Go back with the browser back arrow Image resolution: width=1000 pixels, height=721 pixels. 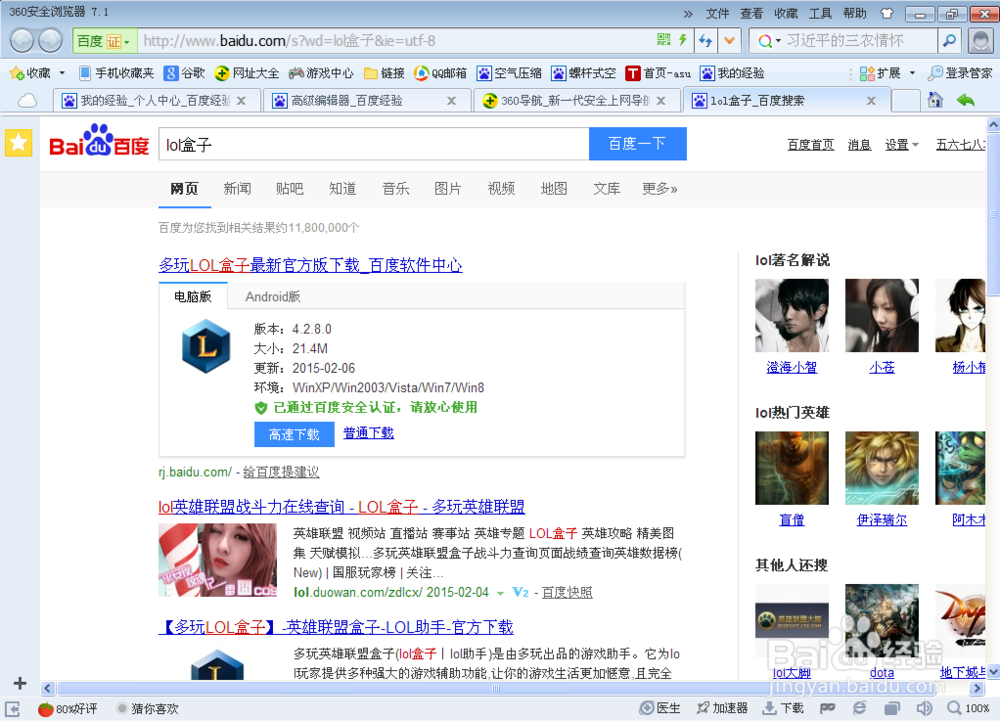[x=22, y=41]
